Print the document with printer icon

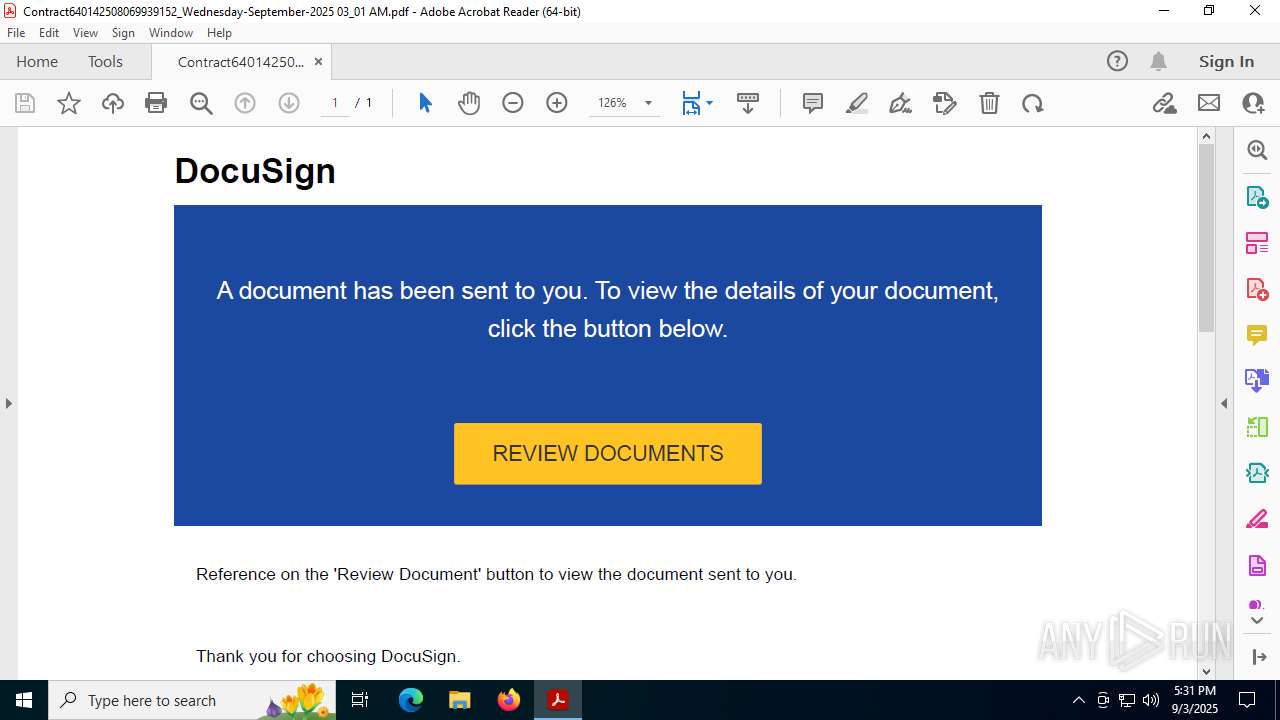pos(156,103)
